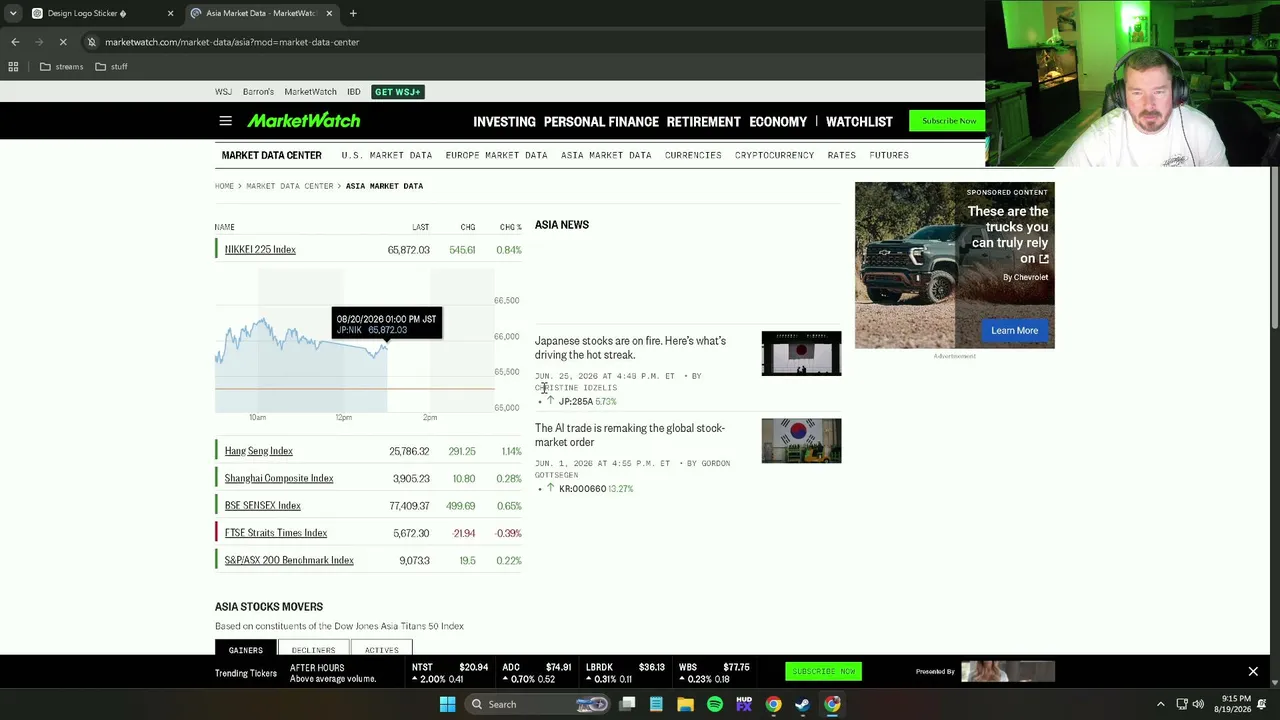Screen dimensions: 1280x720
Task: Open the WSJ link
Action: click(223, 92)
